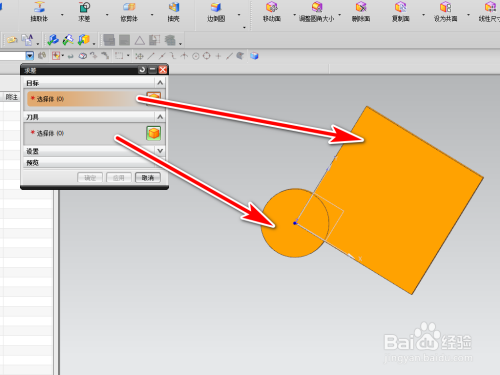
Task: Open the dropdown arrow beside 抽取体
Action: 62,15
